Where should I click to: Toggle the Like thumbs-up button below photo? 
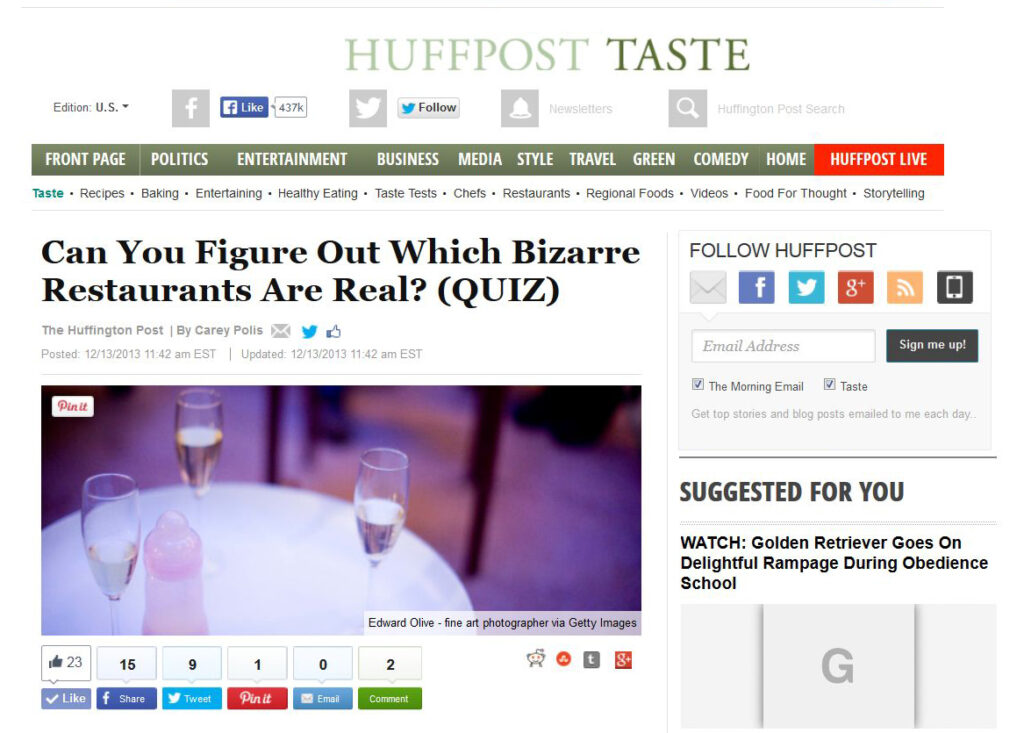pyautogui.click(x=66, y=698)
